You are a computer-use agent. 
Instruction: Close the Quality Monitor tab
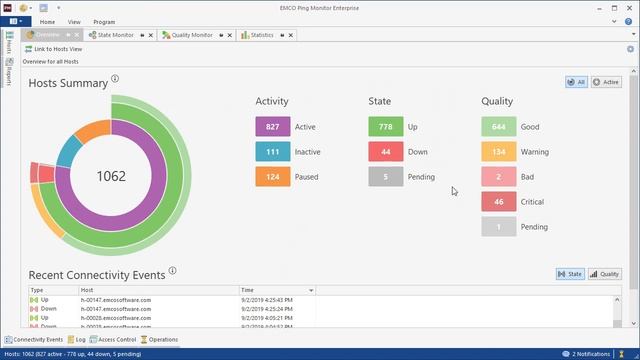[x=230, y=36]
